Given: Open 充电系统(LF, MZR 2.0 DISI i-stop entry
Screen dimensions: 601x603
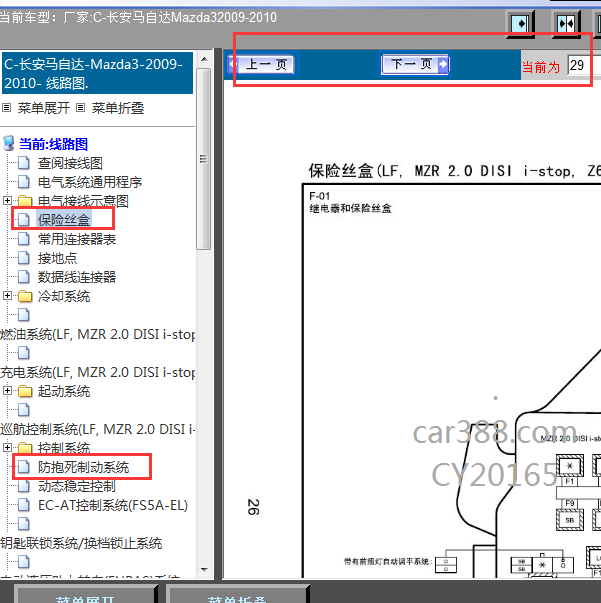Looking at the screenshot, I should tap(98, 372).
